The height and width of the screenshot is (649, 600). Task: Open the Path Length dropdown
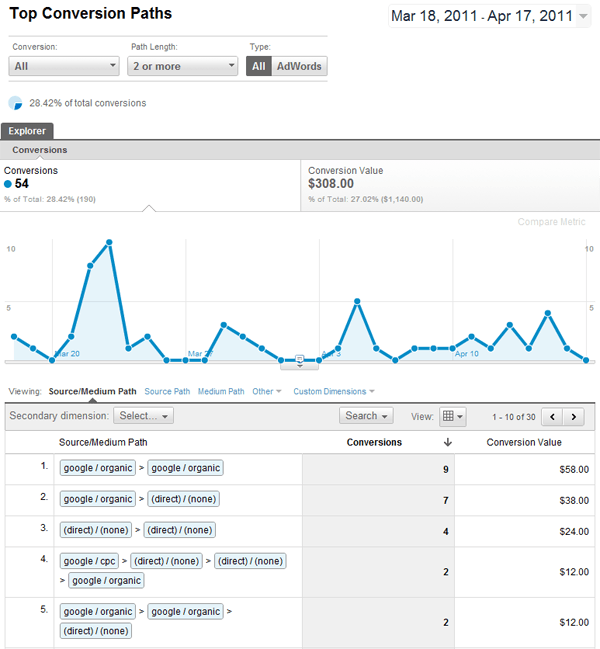[184, 66]
